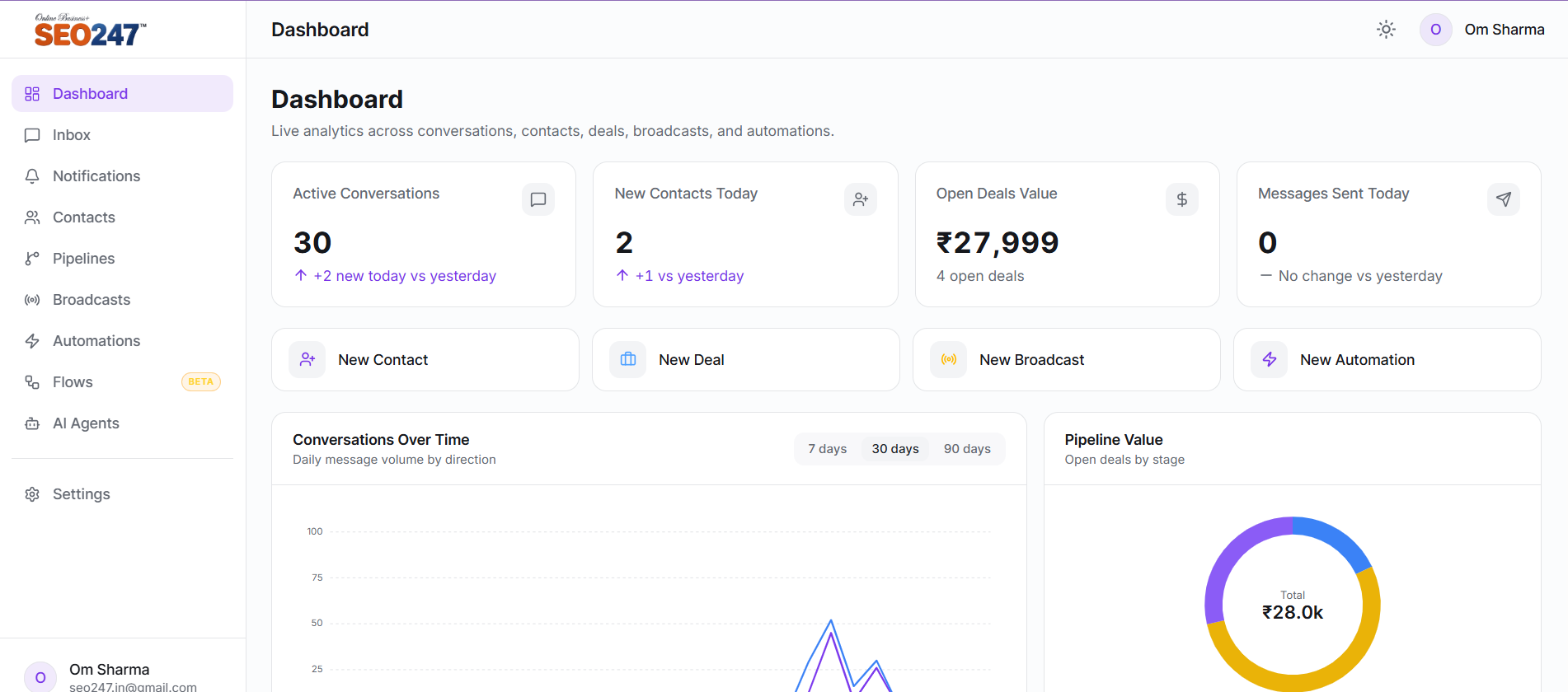Open the Settings page

122,494
